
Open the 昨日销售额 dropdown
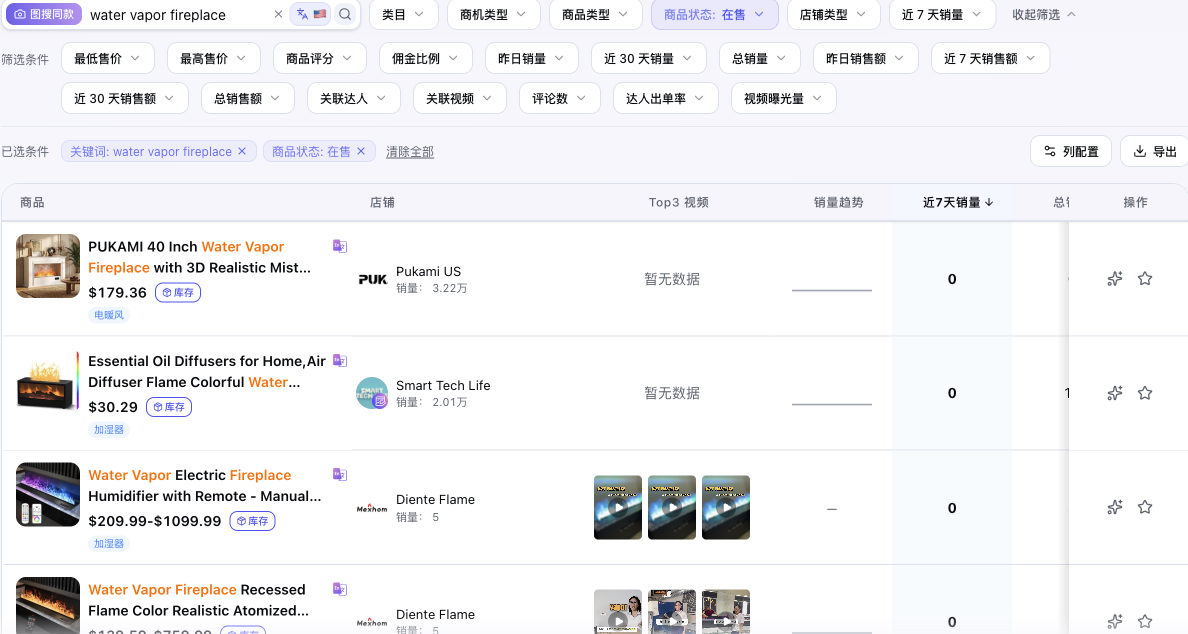pos(866,58)
